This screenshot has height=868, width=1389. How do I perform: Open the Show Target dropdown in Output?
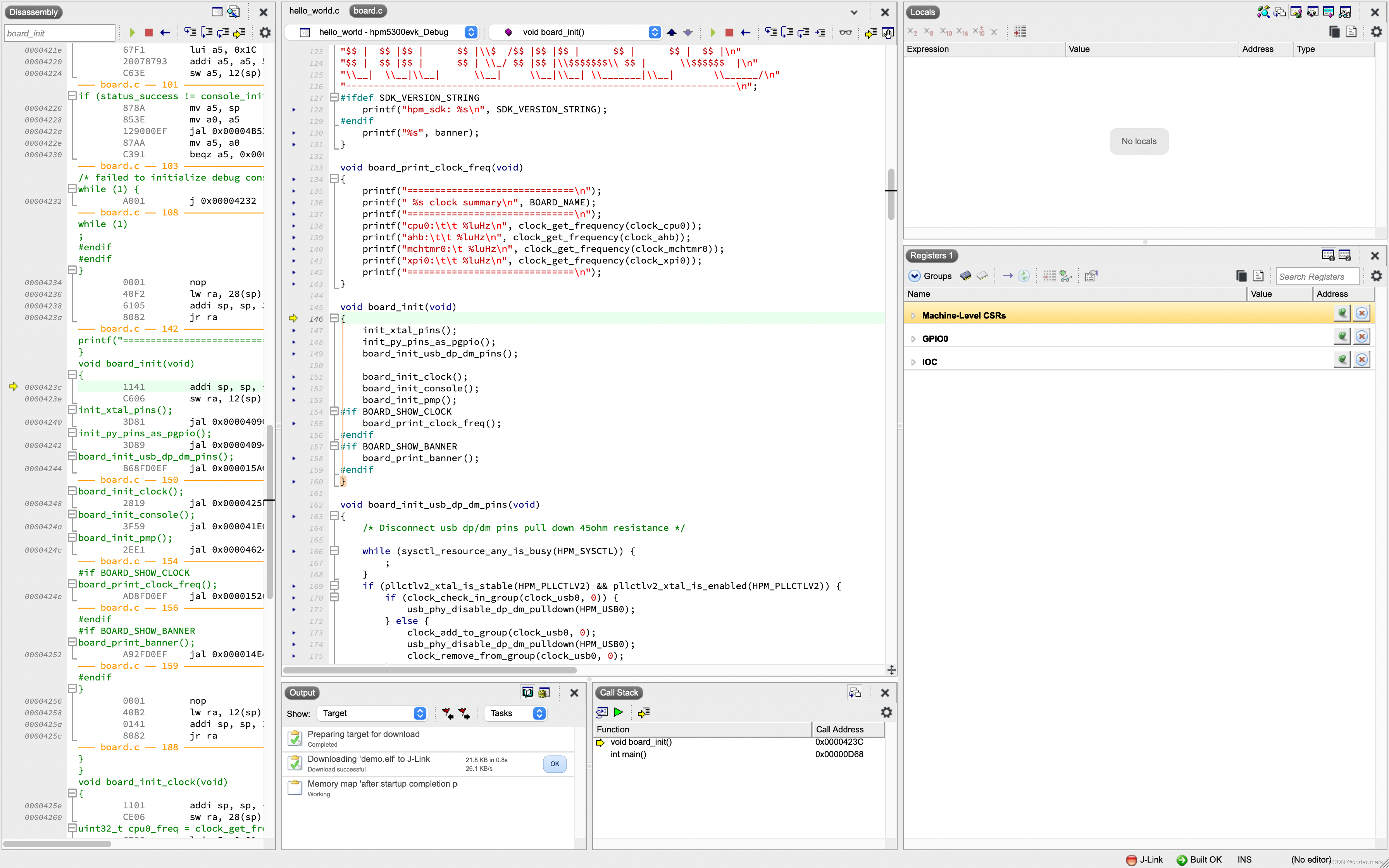pyautogui.click(x=420, y=713)
